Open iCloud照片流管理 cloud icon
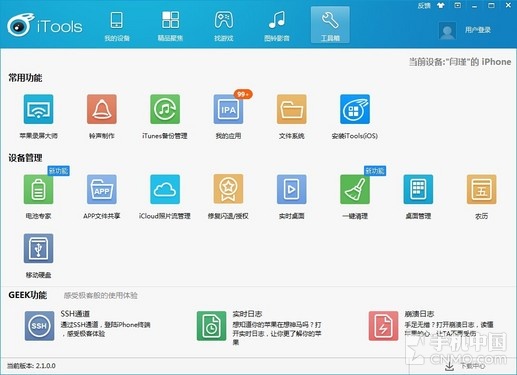This screenshot has height=375, width=517. pyautogui.click(x=165, y=189)
